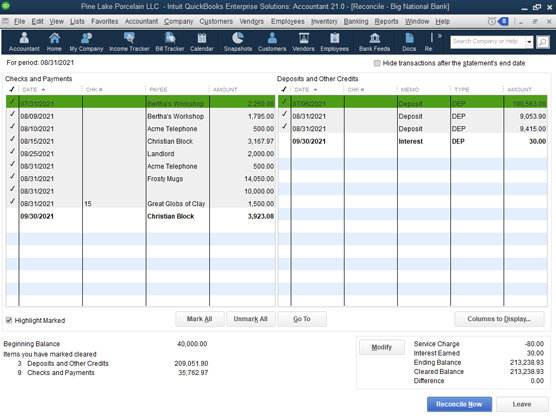The width and height of the screenshot is (556, 416).
Task: Click the Reconcile Now button
Action: coord(459,404)
